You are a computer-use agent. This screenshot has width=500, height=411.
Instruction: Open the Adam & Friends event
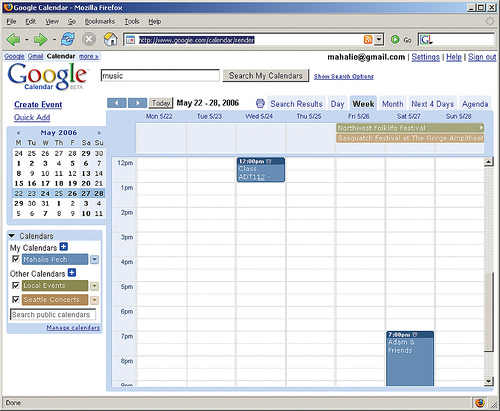point(410,359)
